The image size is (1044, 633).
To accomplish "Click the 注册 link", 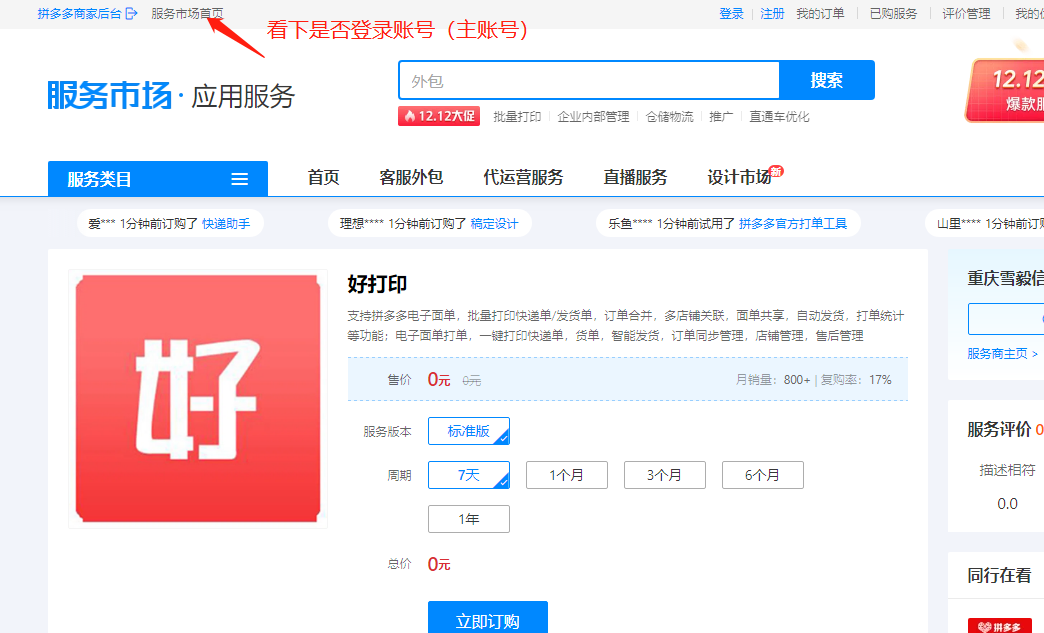I will click(772, 13).
